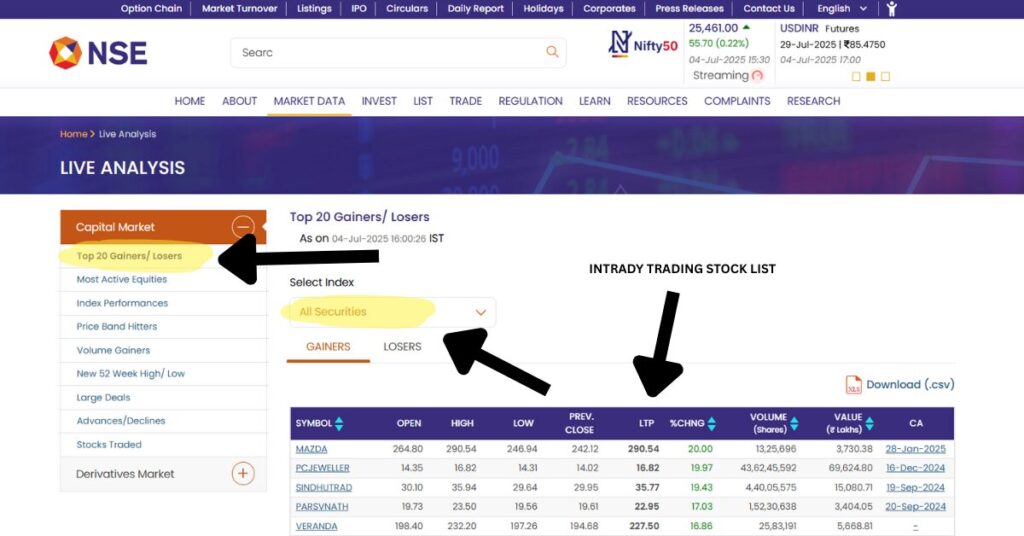This screenshot has height=536, width=1024.
Task: Select Volume Gainers sidebar item
Action: pyautogui.click(x=113, y=350)
